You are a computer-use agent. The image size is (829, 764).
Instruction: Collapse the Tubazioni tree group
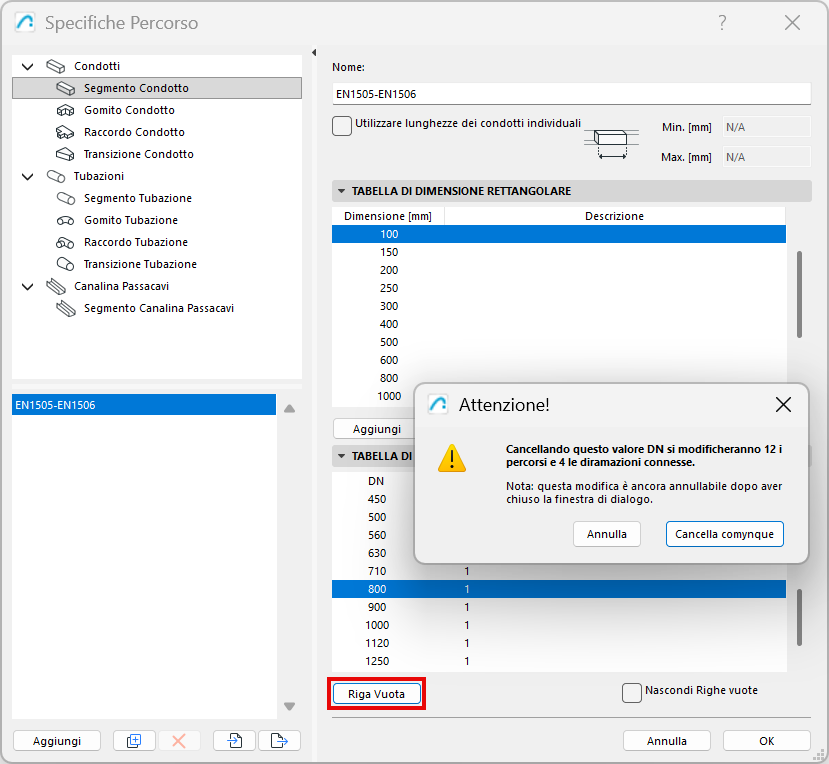coord(27,176)
